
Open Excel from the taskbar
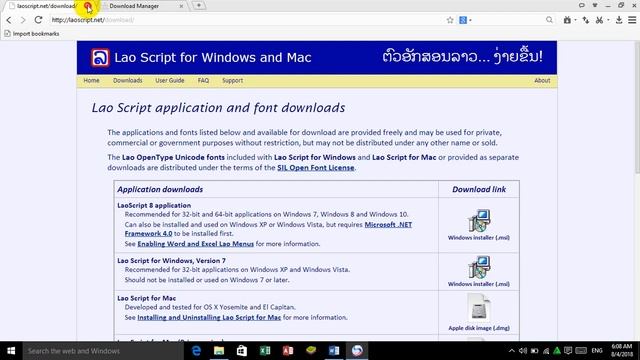(x=265, y=351)
